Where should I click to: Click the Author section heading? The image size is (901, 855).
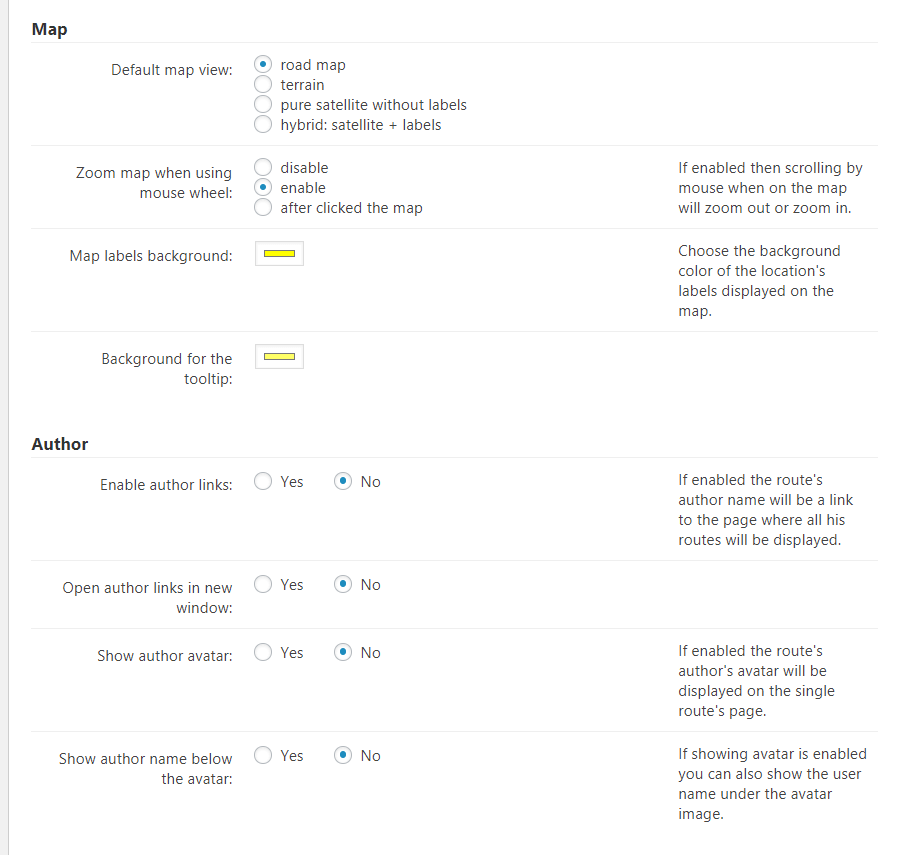pos(60,444)
